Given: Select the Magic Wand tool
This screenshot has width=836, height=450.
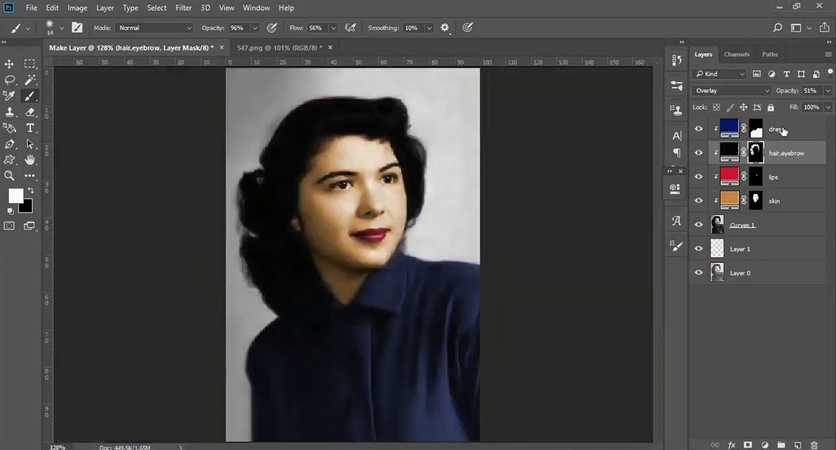Looking at the screenshot, I should tap(30, 80).
